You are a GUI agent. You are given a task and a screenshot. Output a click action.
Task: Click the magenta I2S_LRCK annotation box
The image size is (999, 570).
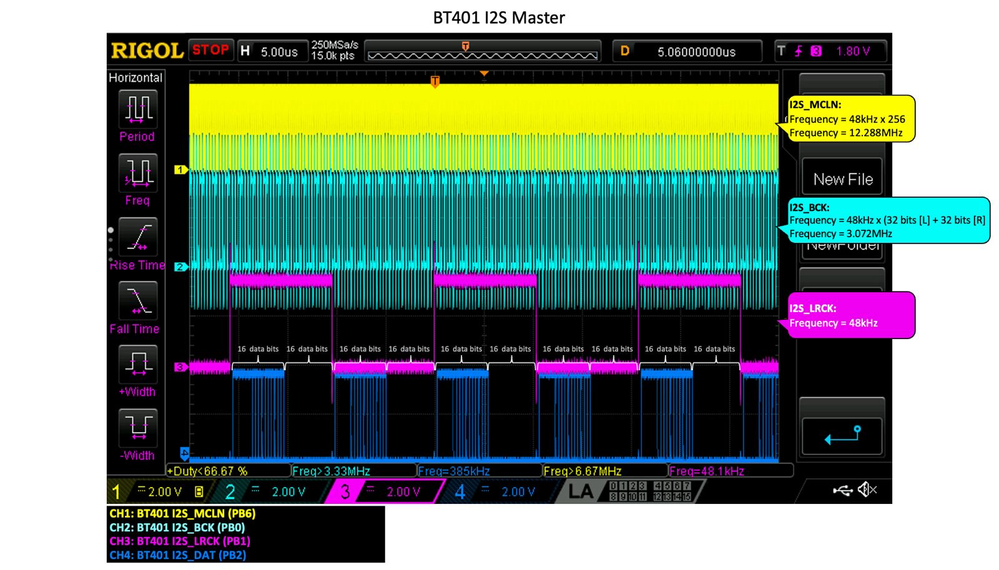point(851,315)
